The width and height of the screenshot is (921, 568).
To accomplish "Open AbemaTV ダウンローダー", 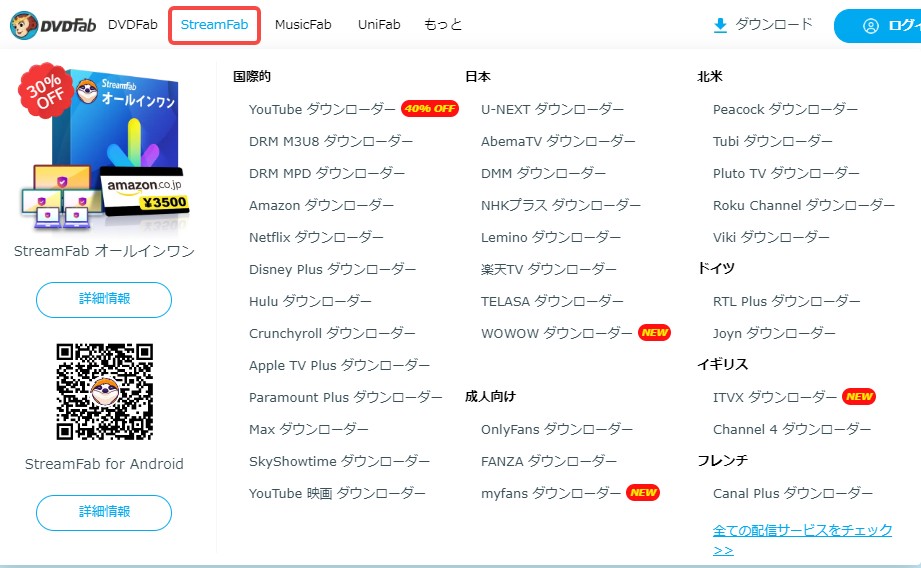I will [558, 142].
